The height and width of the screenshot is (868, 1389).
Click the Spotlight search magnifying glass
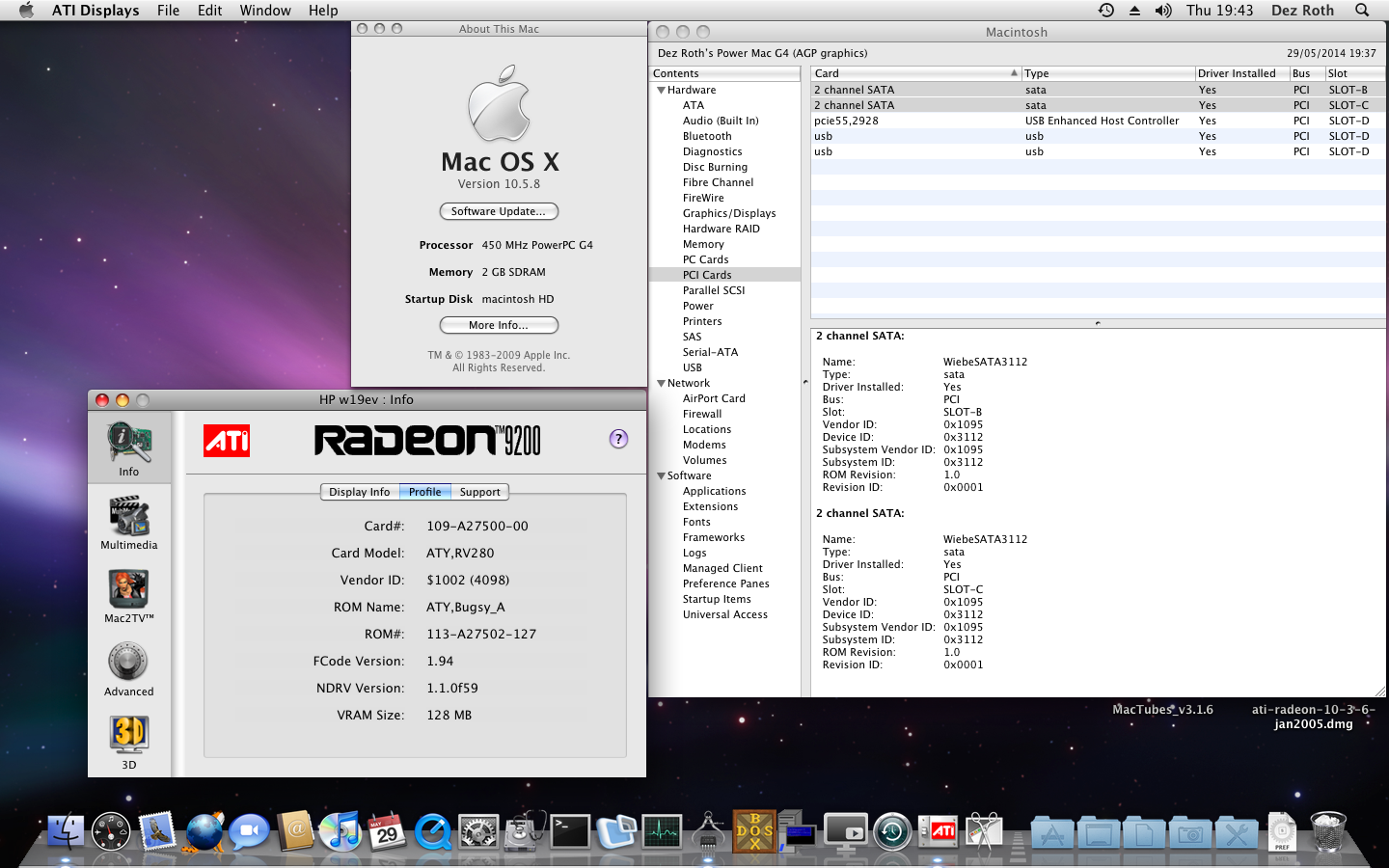click(x=1361, y=11)
